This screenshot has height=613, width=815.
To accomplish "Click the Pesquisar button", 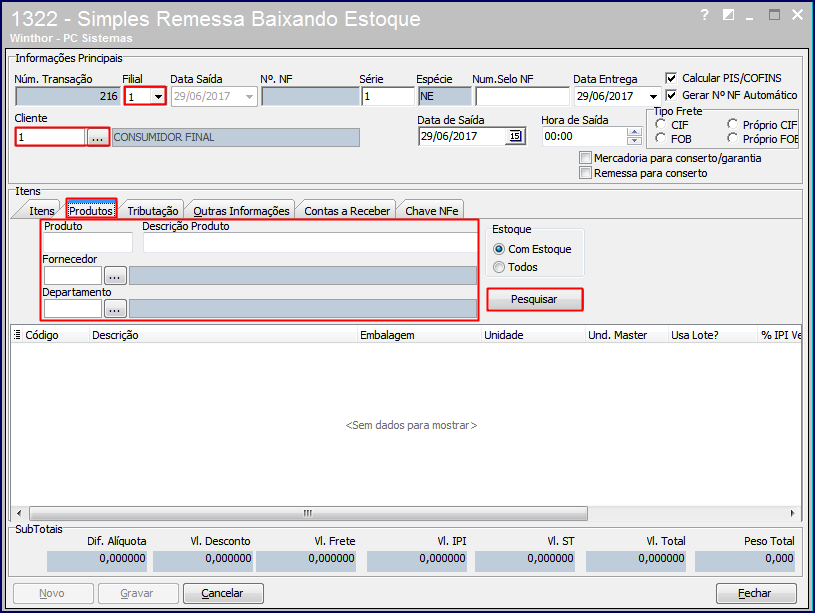I will tap(534, 299).
